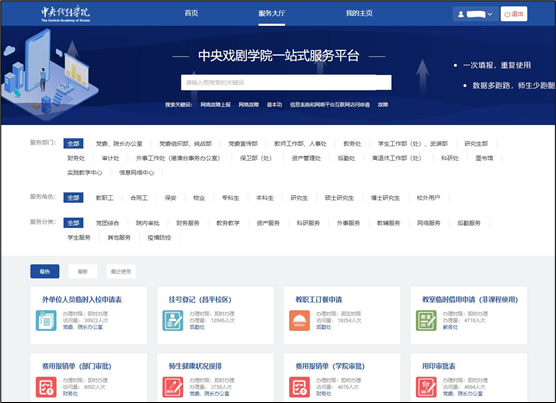Open the 教室临时借用申请 green icon
This screenshot has height=403, width=556.
(x=426, y=320)
